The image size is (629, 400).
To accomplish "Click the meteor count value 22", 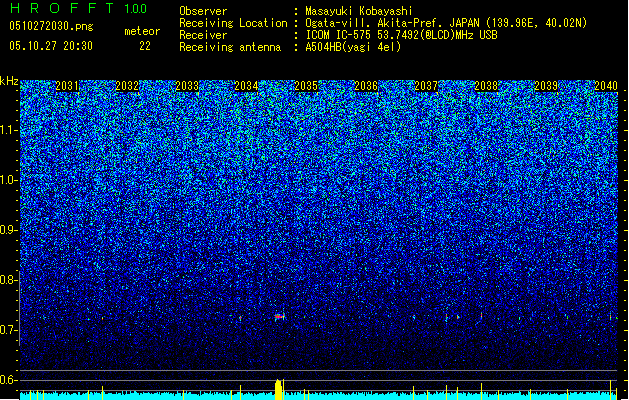I will [145, 46].
